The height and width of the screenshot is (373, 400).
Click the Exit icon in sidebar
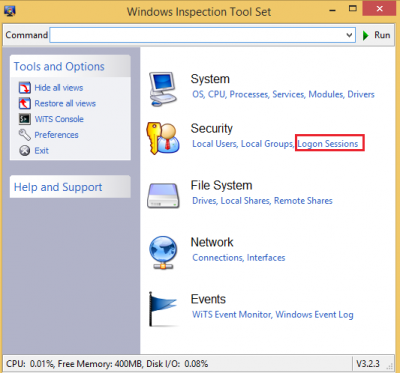25,151
